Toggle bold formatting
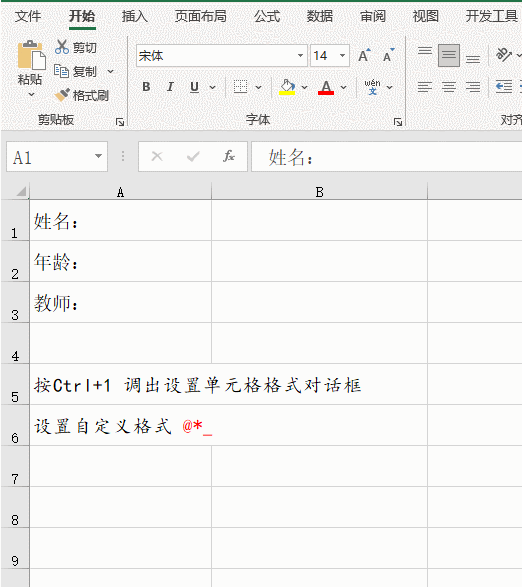 pyautogui.click(x=146, y=87)
